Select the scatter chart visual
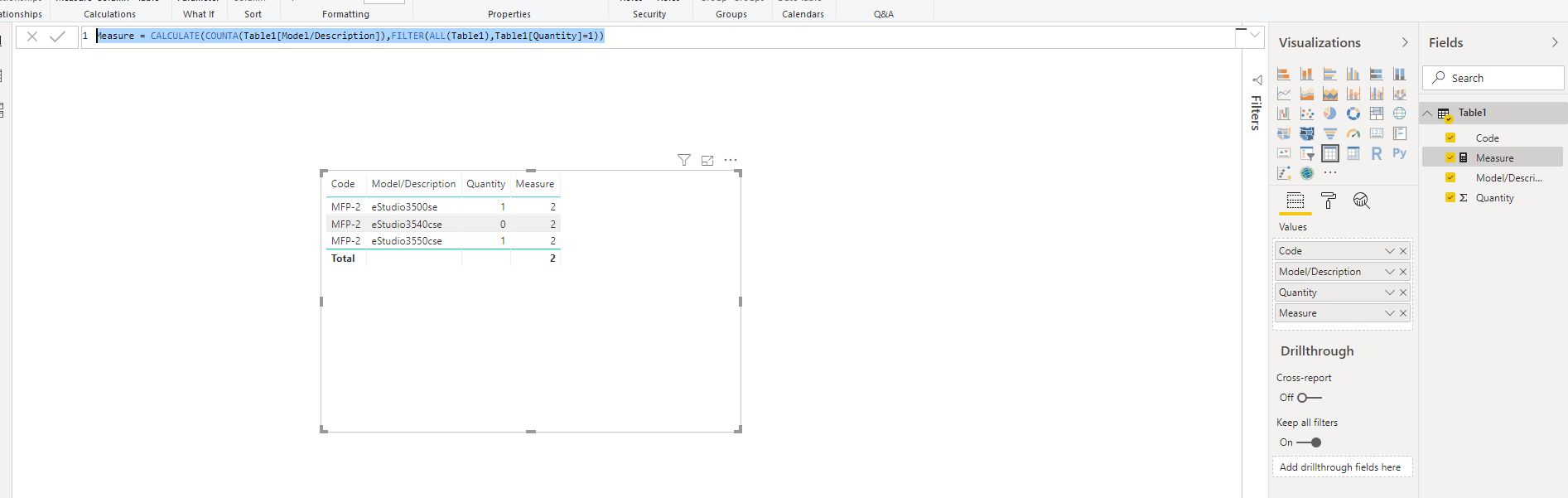Viewport: 1568px width, 498px height. pyautogui.click(x=1307, y=114)
